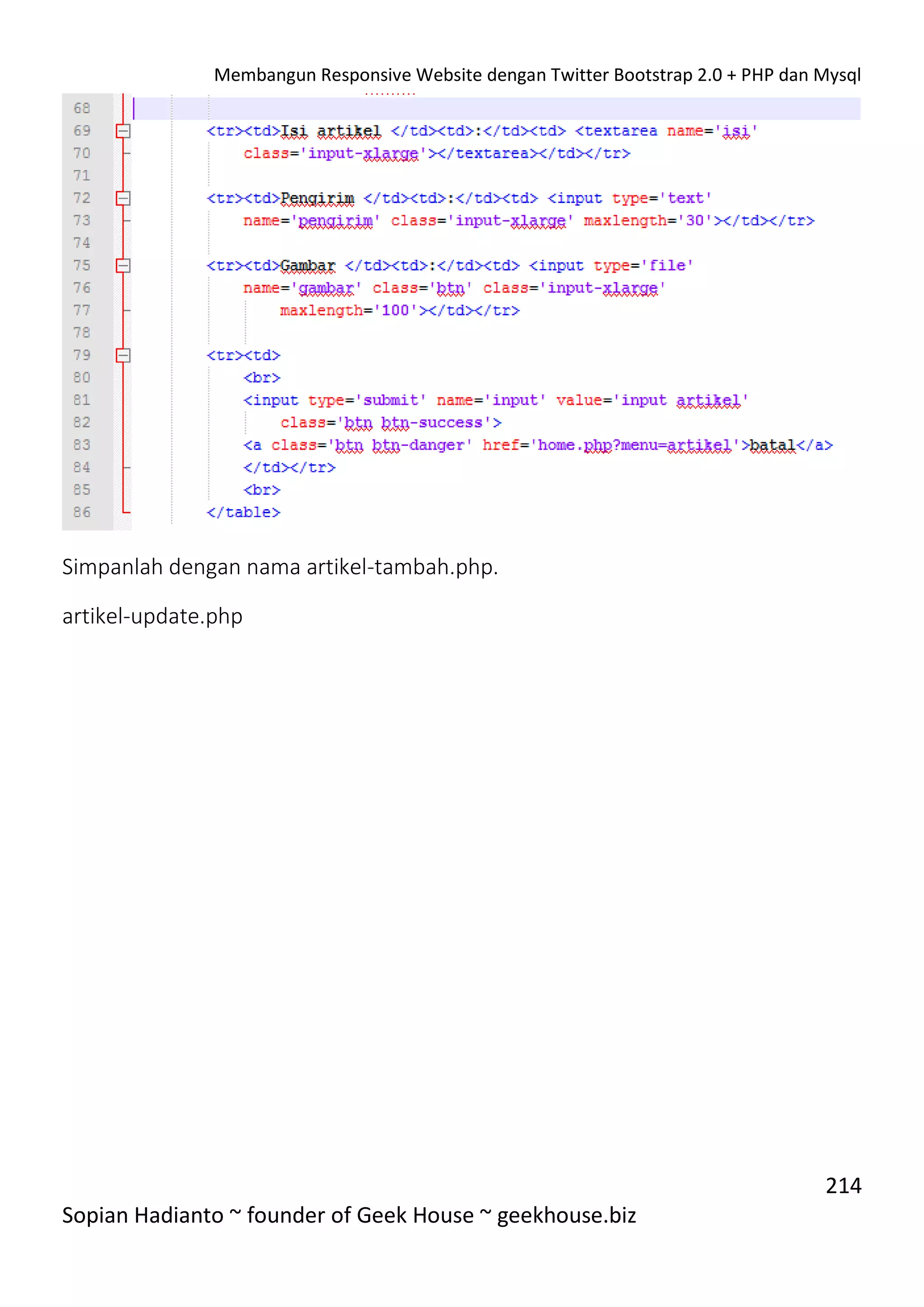The image size is (924, 1307).
Task: Click the 'batal' link text in code
Action: 773,445
